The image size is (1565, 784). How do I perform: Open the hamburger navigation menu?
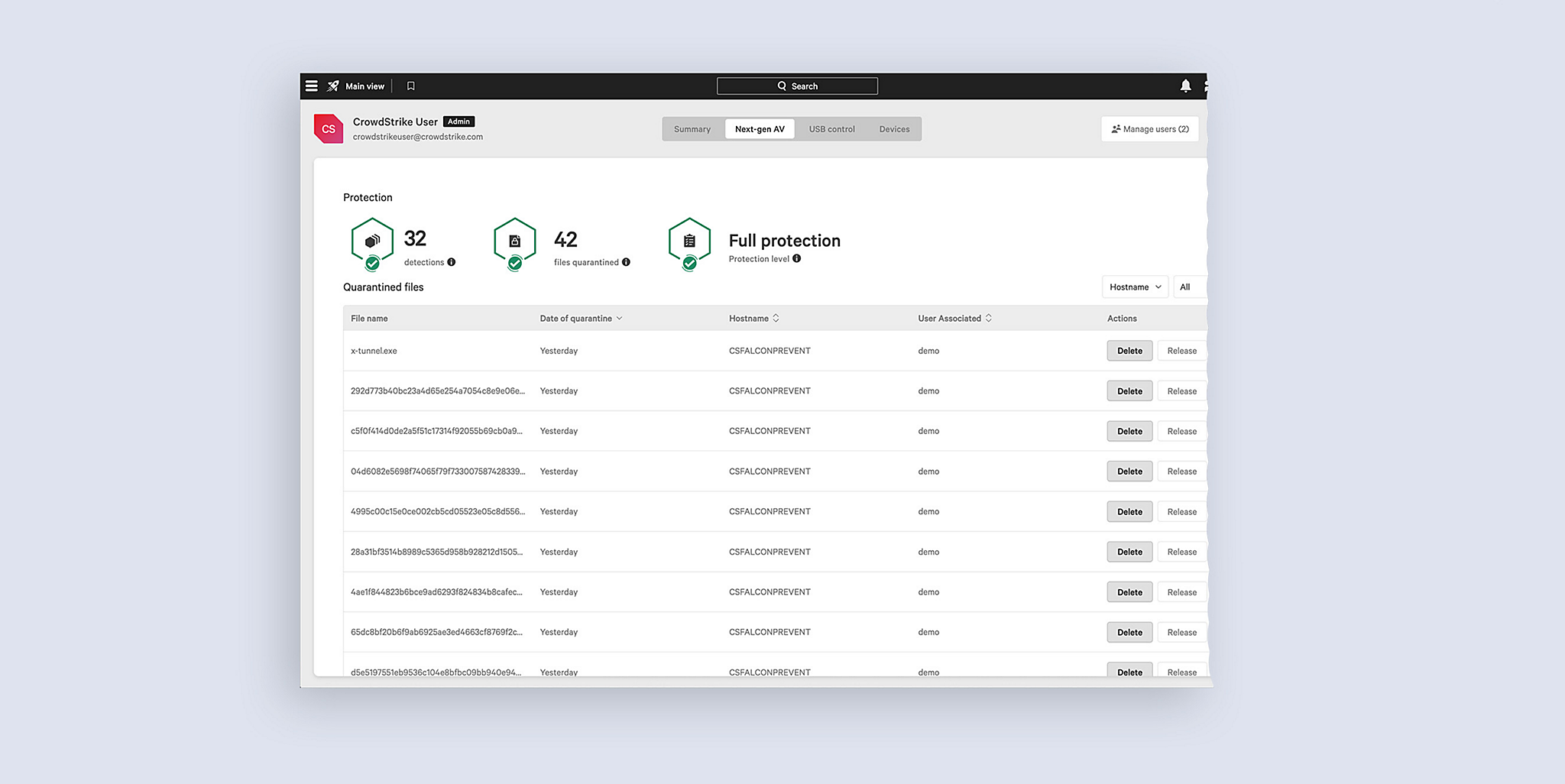pos(312,86)
